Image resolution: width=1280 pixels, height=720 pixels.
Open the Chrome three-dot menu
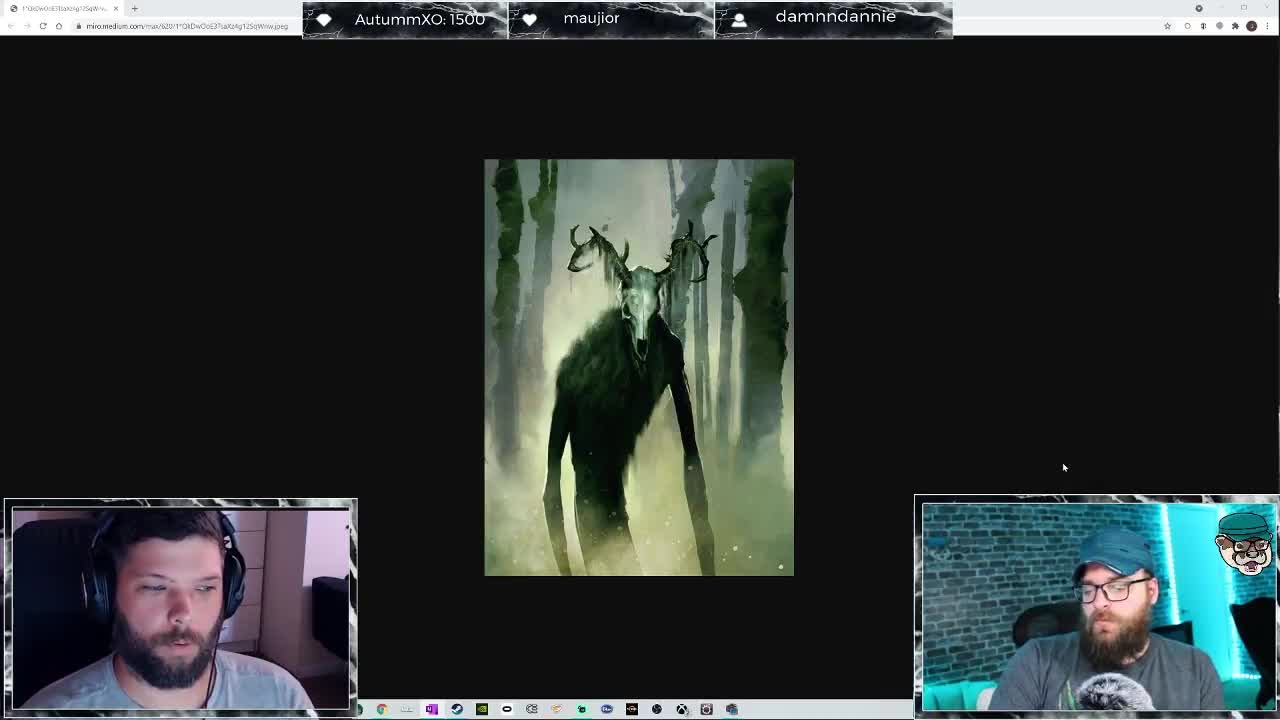tap(1267, 26)
